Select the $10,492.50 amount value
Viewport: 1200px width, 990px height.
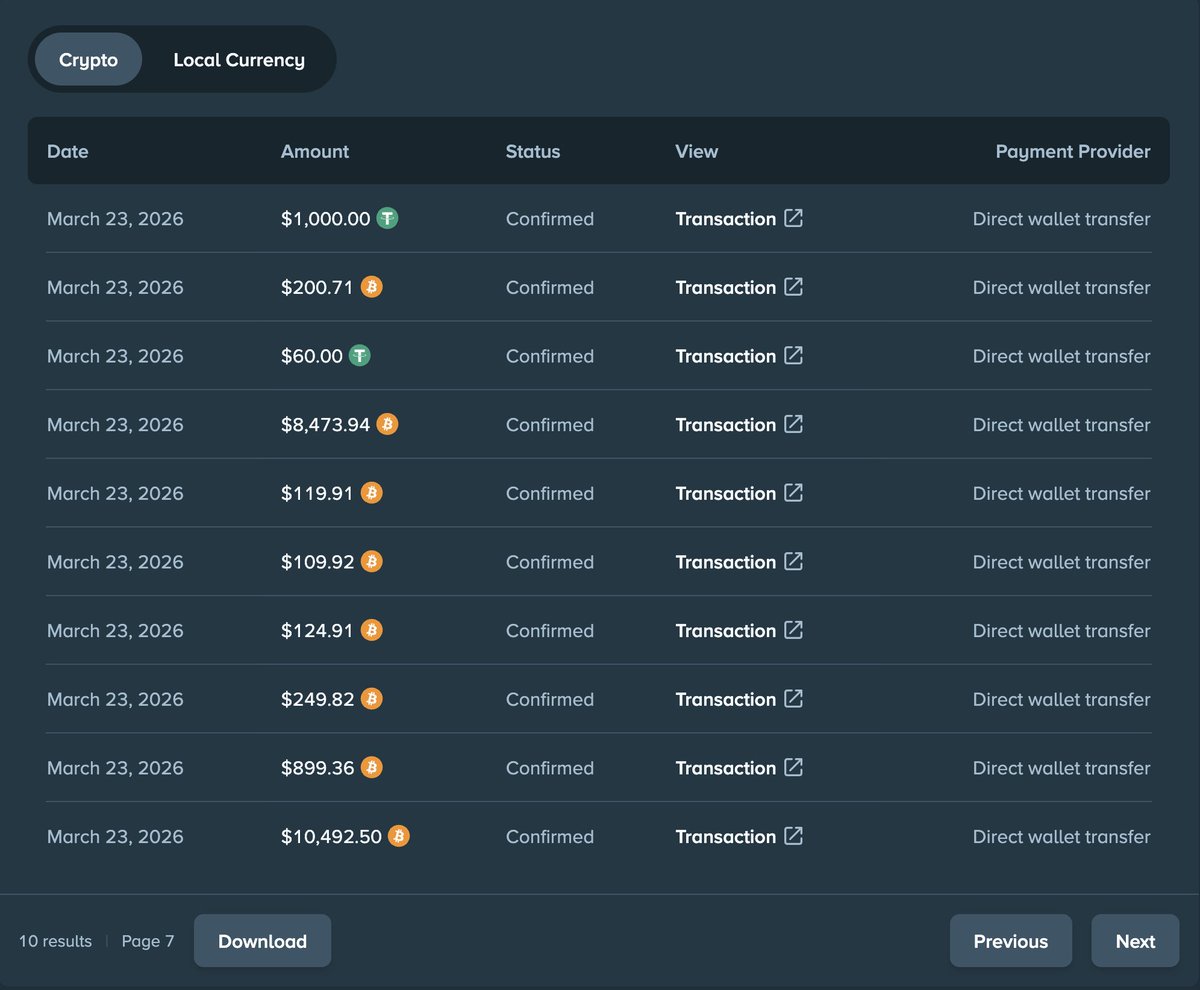(x=331, y=837)
